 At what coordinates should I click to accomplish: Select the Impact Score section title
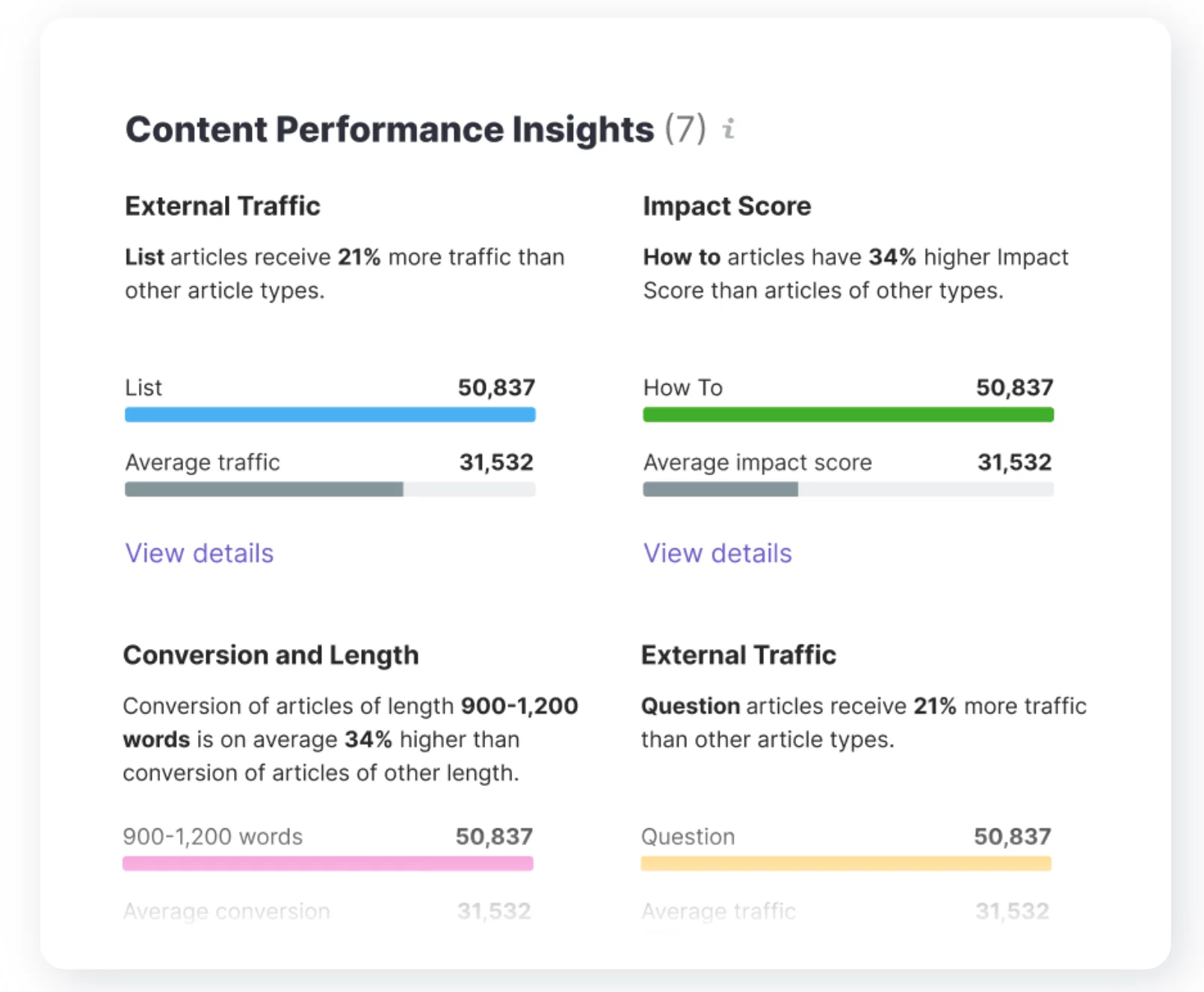coord(726,206)
